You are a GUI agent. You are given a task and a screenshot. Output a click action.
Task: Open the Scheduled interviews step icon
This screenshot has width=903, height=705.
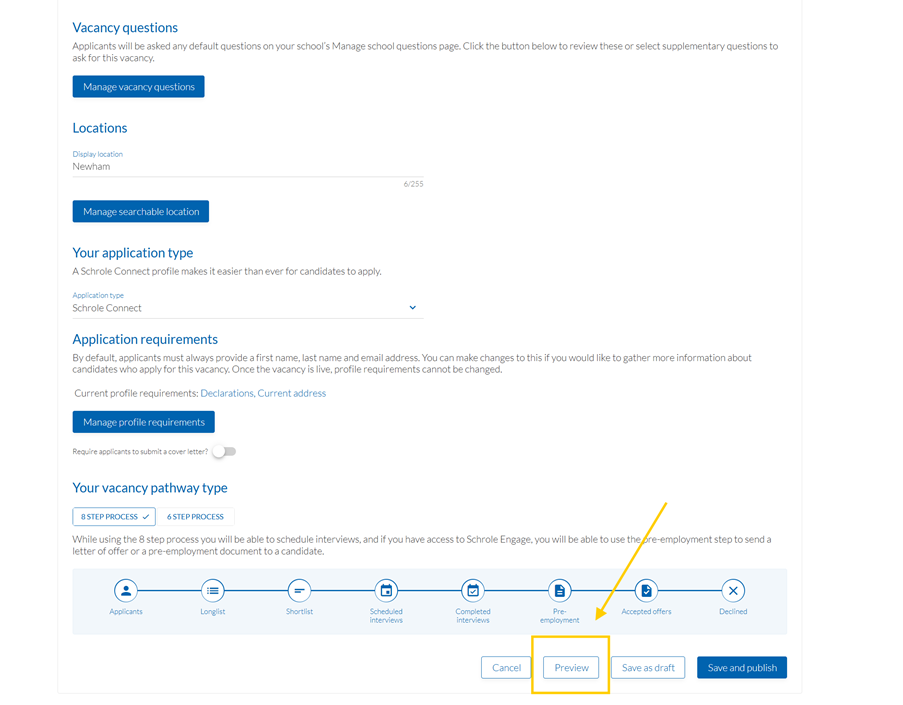coord(386,590)
